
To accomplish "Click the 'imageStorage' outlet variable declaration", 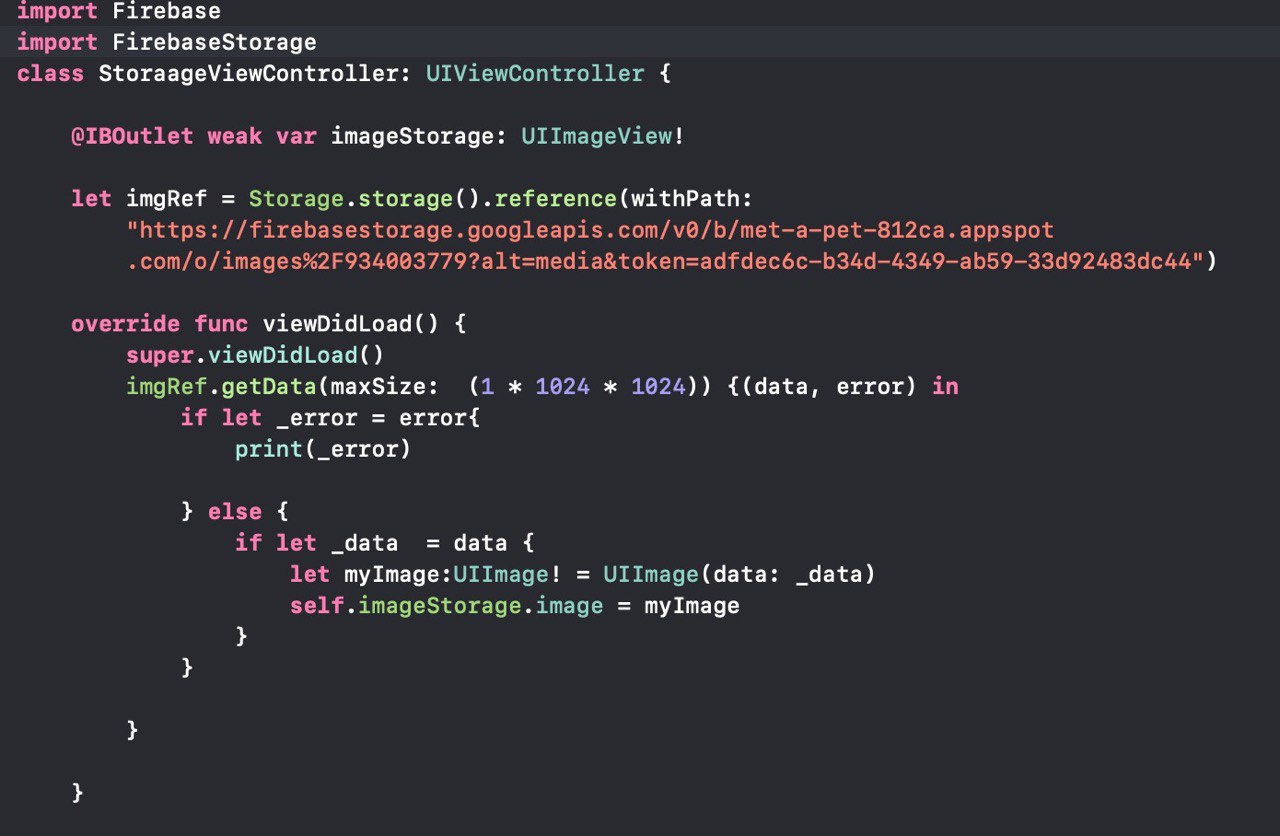I will pyautogui.click(x=412, y=136).
